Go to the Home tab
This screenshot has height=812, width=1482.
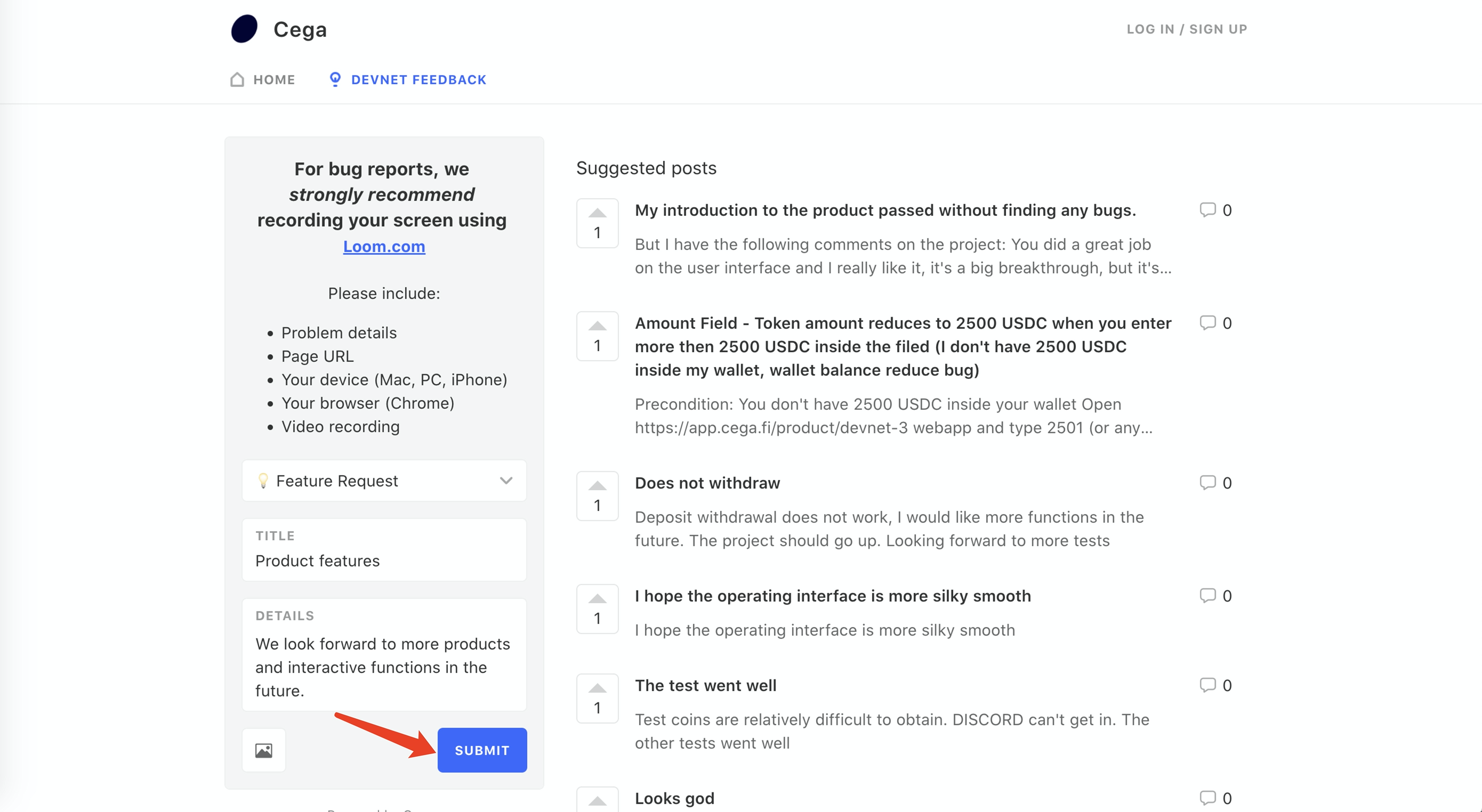pyautogui.click(x=263, y=79)
